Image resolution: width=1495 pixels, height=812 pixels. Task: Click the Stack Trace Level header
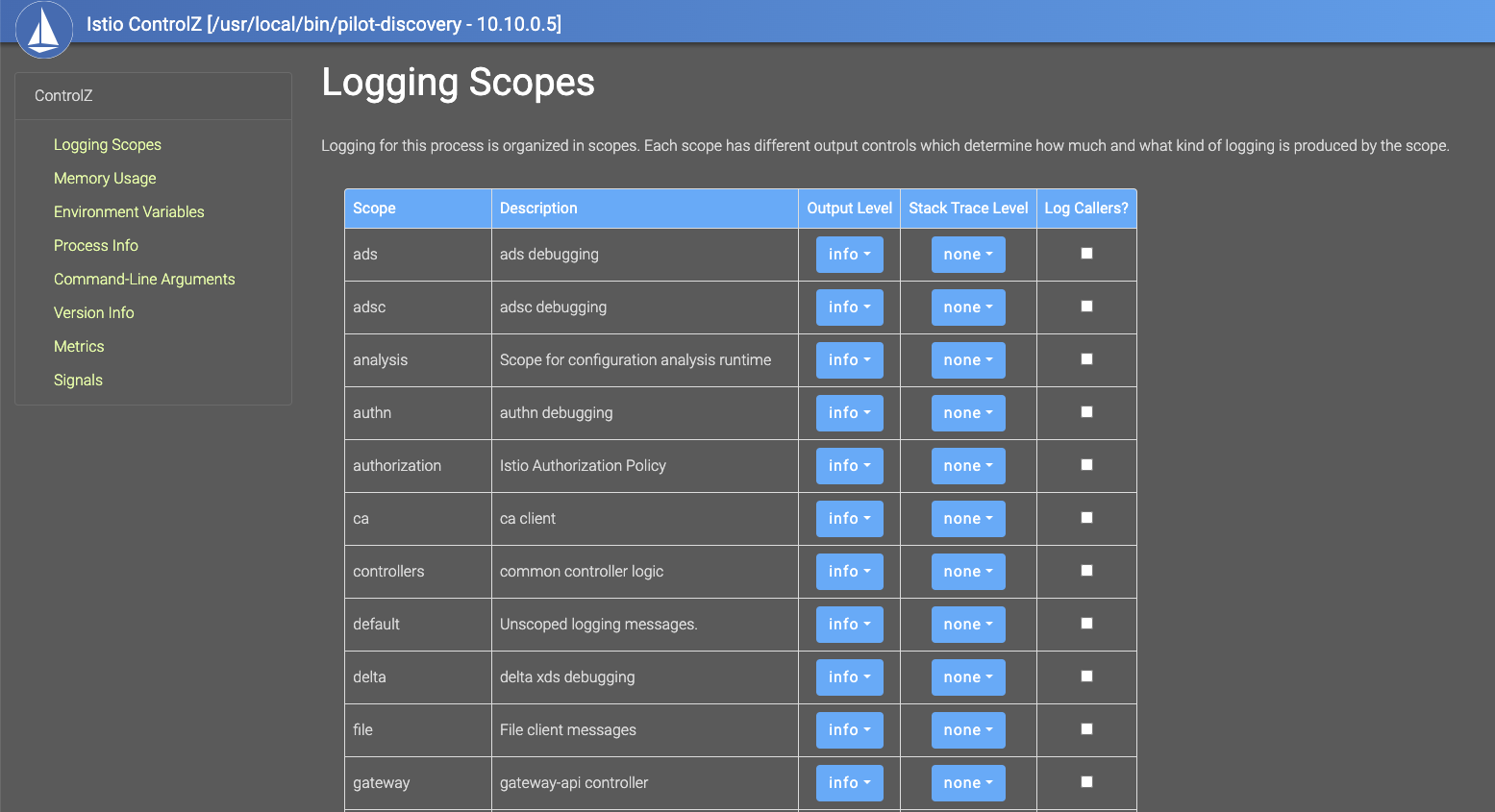point(968,209)
